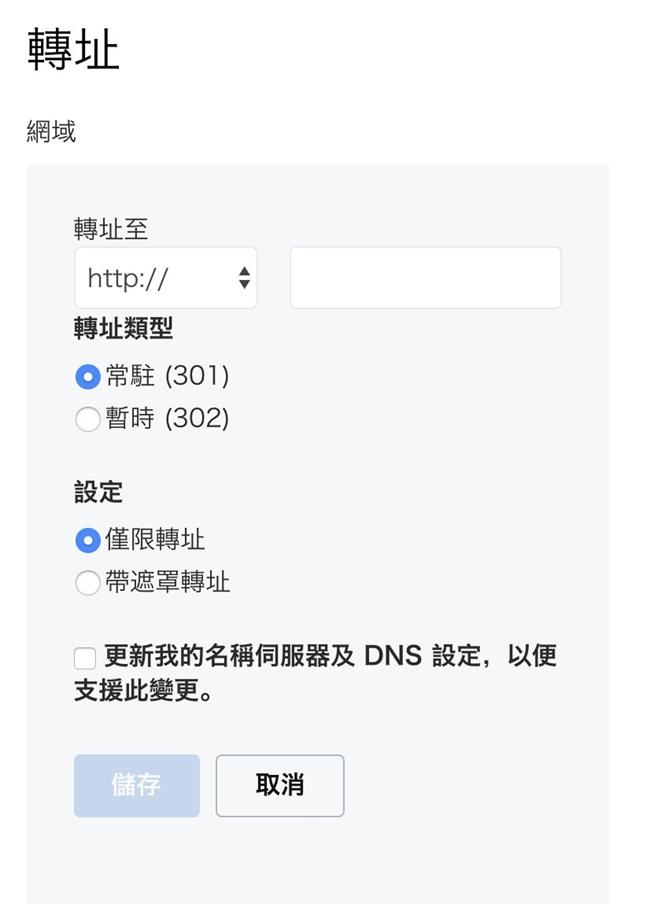This screenshot has width=650, height=922.
Task: Click the 儲存 save button
Action: click(x=137, y=785)
